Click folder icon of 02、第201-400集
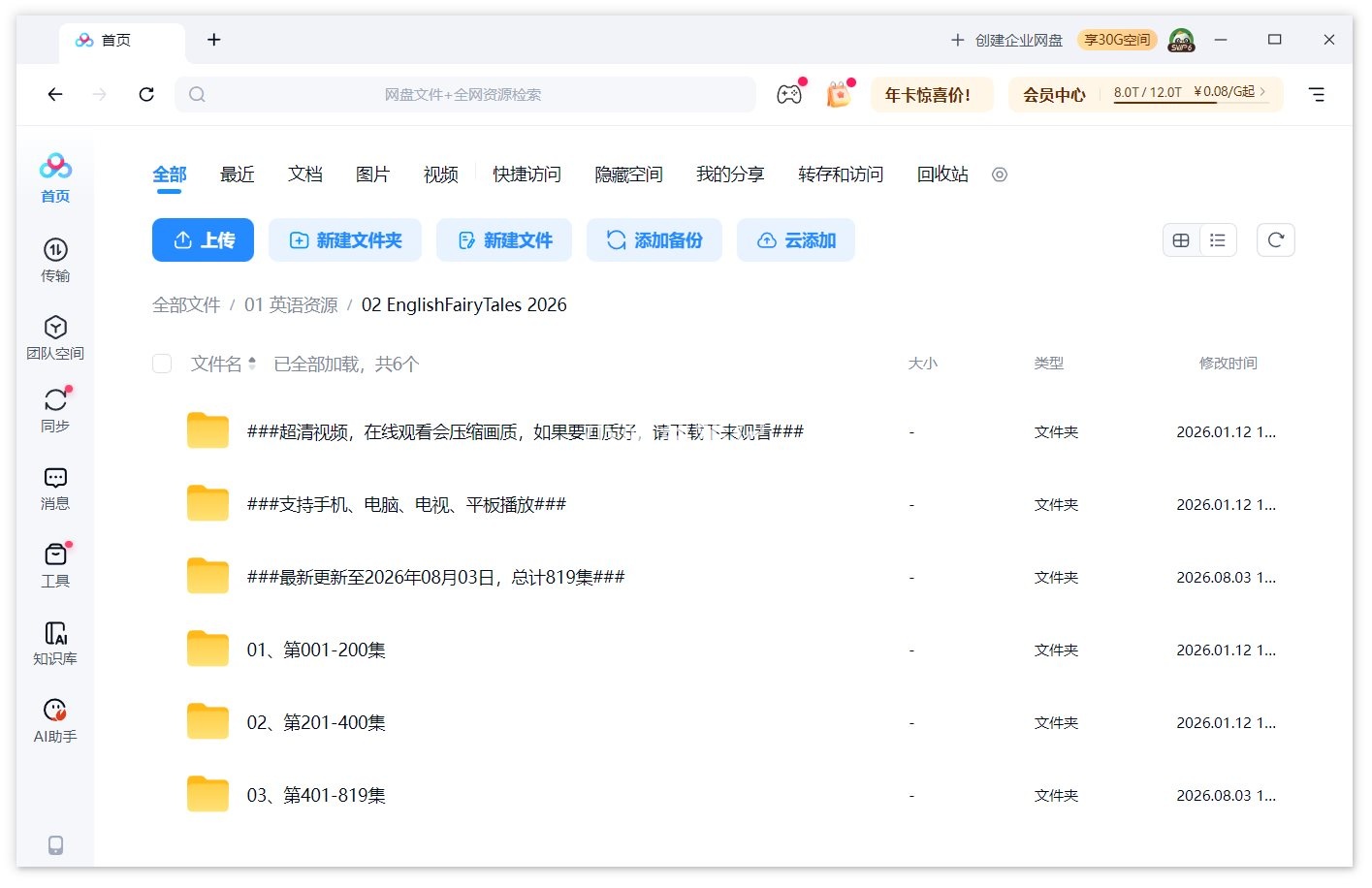Viewport: 1372px width, 888px height. (x=207, y=721)
